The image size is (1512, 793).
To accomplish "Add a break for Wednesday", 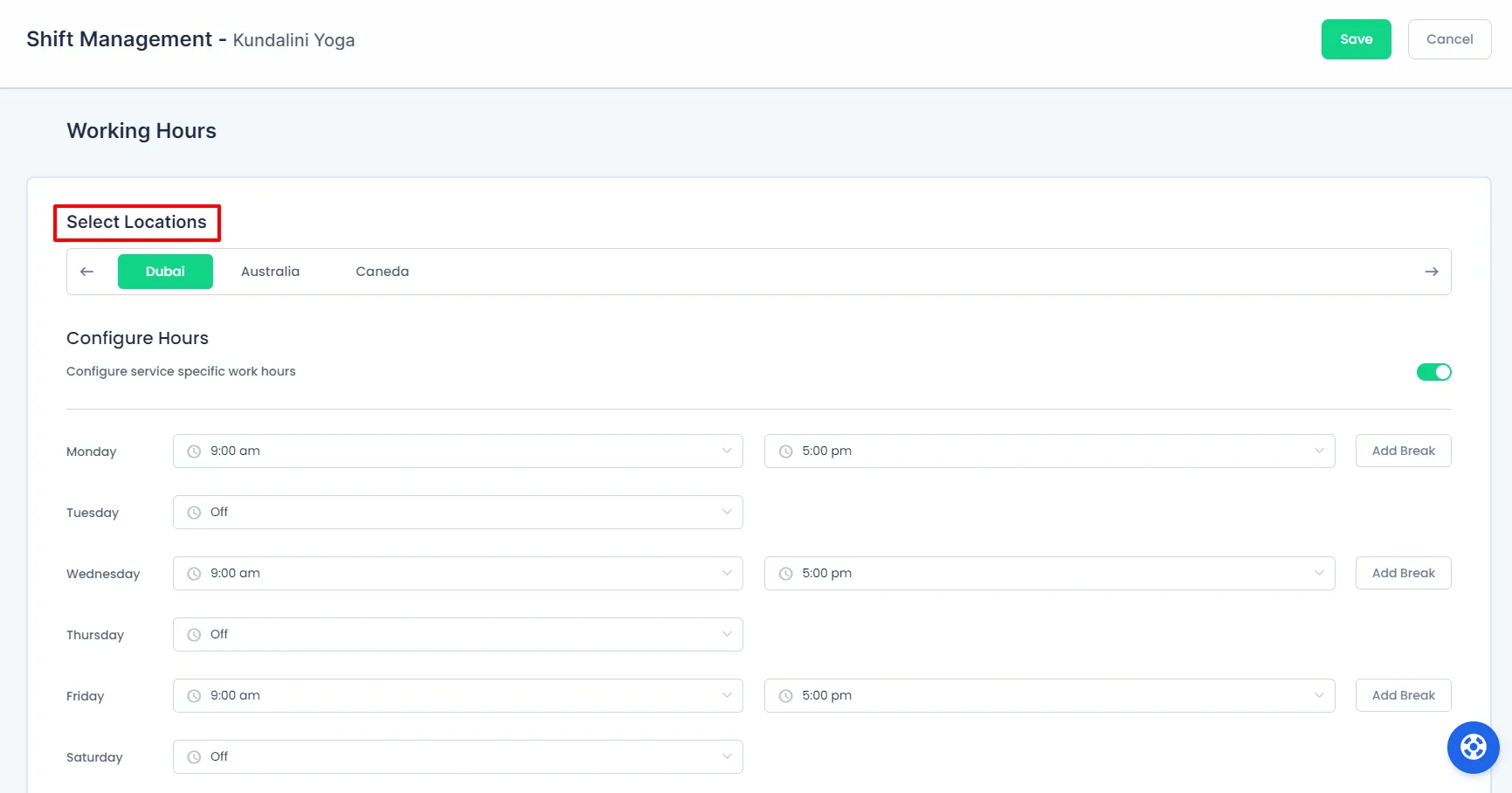I will 1403,573.
